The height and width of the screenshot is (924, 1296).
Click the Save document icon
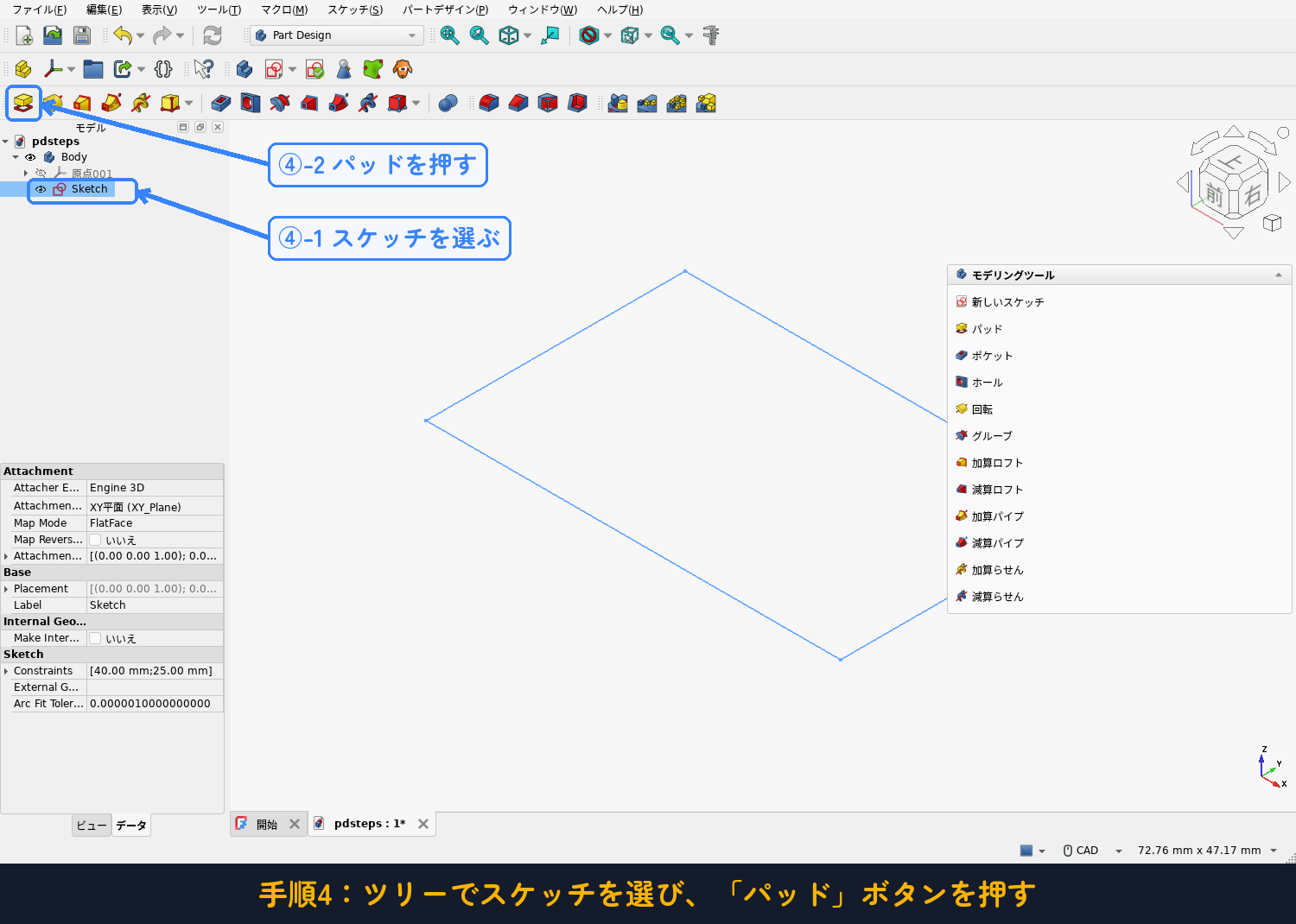(x=82, y=35)
